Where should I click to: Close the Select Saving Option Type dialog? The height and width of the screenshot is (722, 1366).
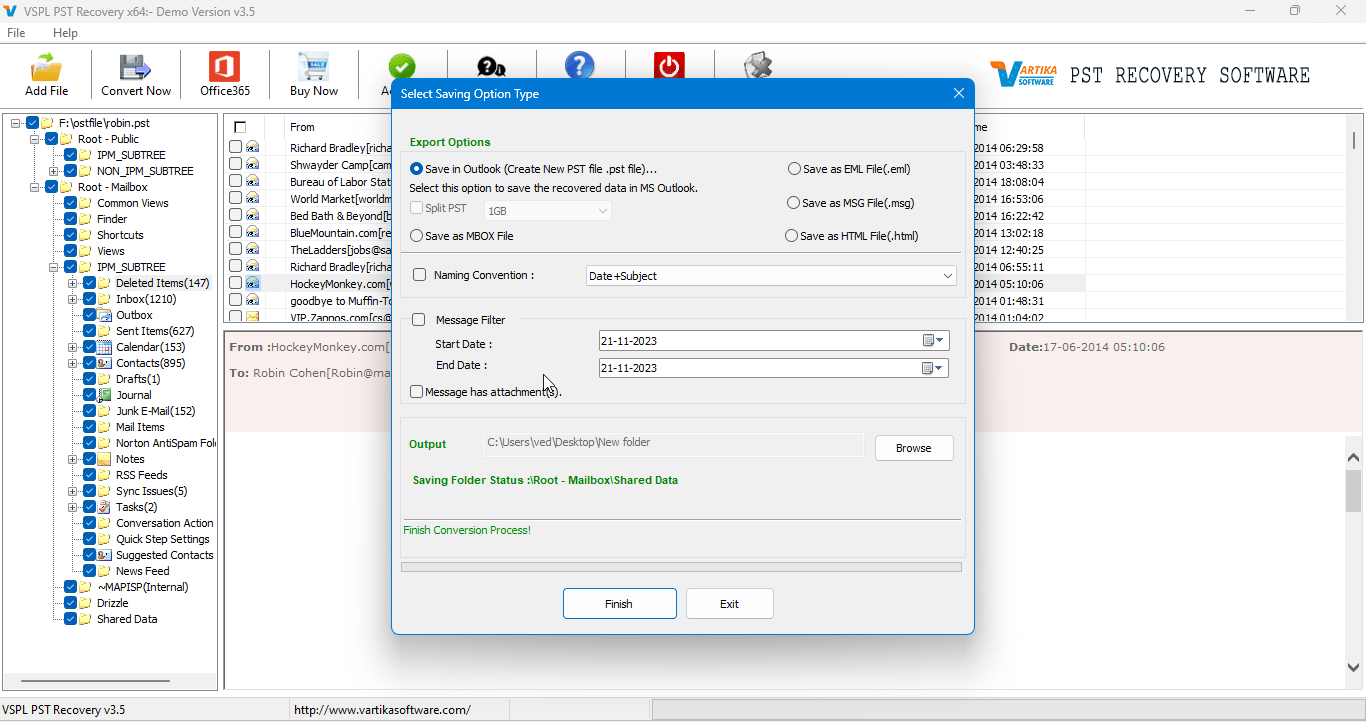pyautogui.click(x=958, y=93)
